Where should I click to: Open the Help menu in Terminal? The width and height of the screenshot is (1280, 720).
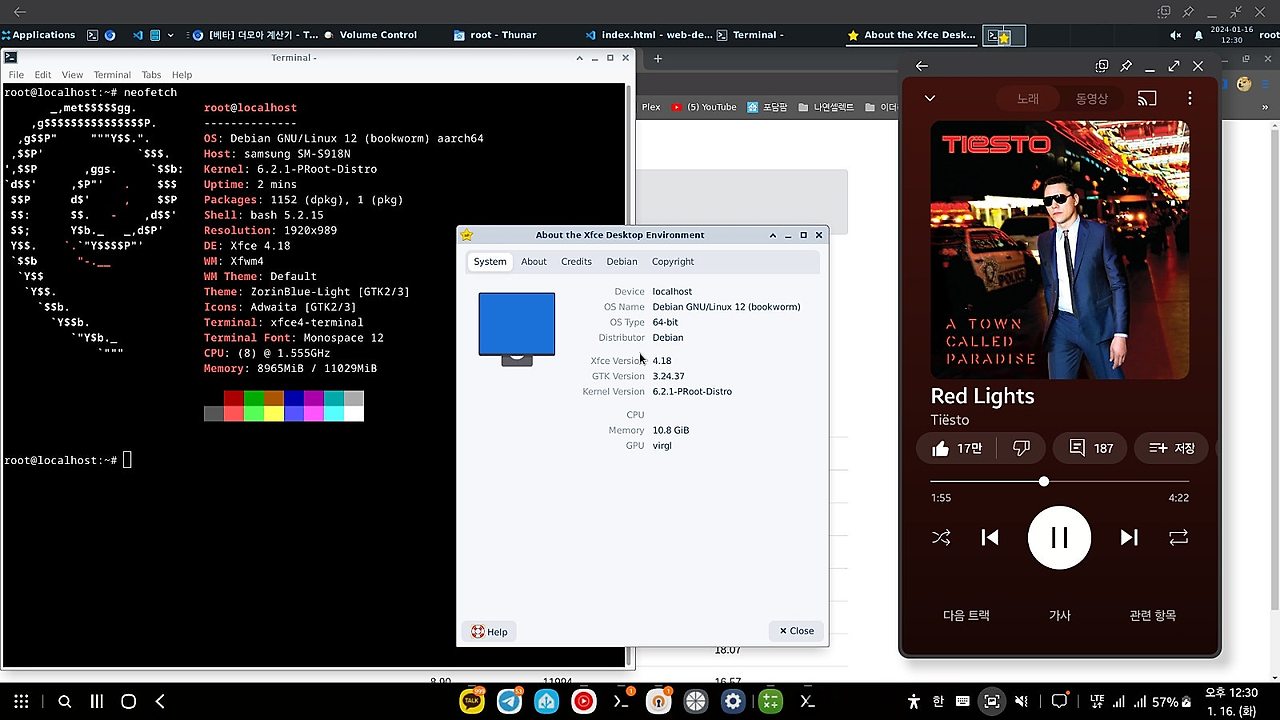tap(181, 75)
